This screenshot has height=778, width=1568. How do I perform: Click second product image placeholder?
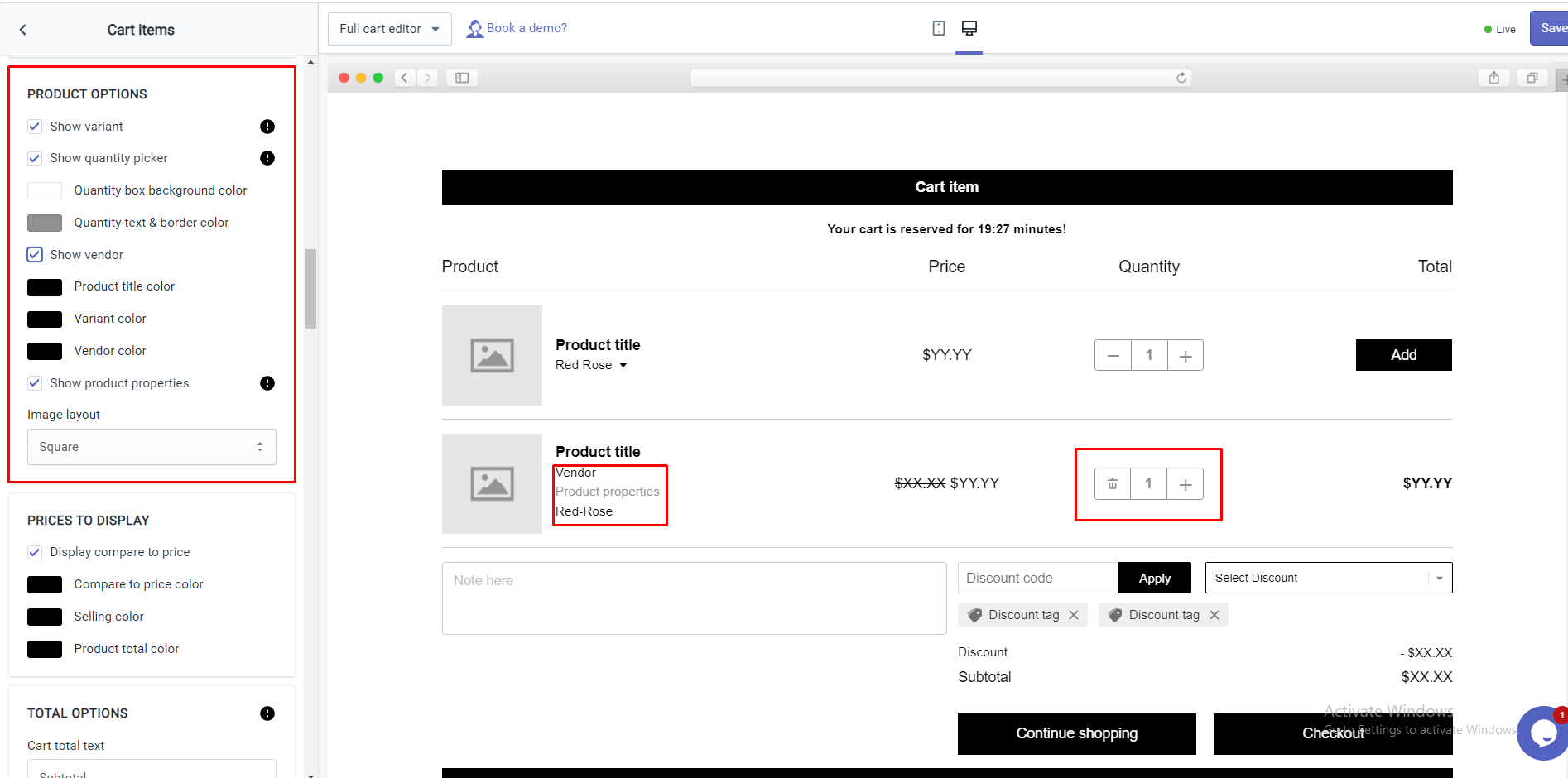click(492, 484)
